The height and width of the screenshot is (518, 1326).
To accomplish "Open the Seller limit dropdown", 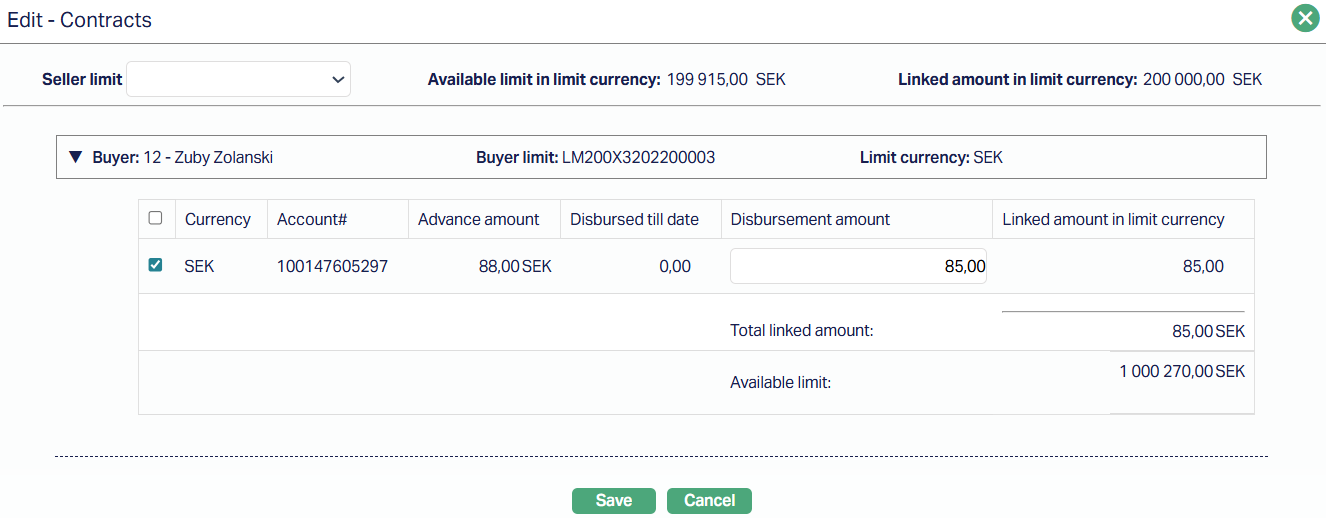I will pyautogui.click(x=238, y=80).
